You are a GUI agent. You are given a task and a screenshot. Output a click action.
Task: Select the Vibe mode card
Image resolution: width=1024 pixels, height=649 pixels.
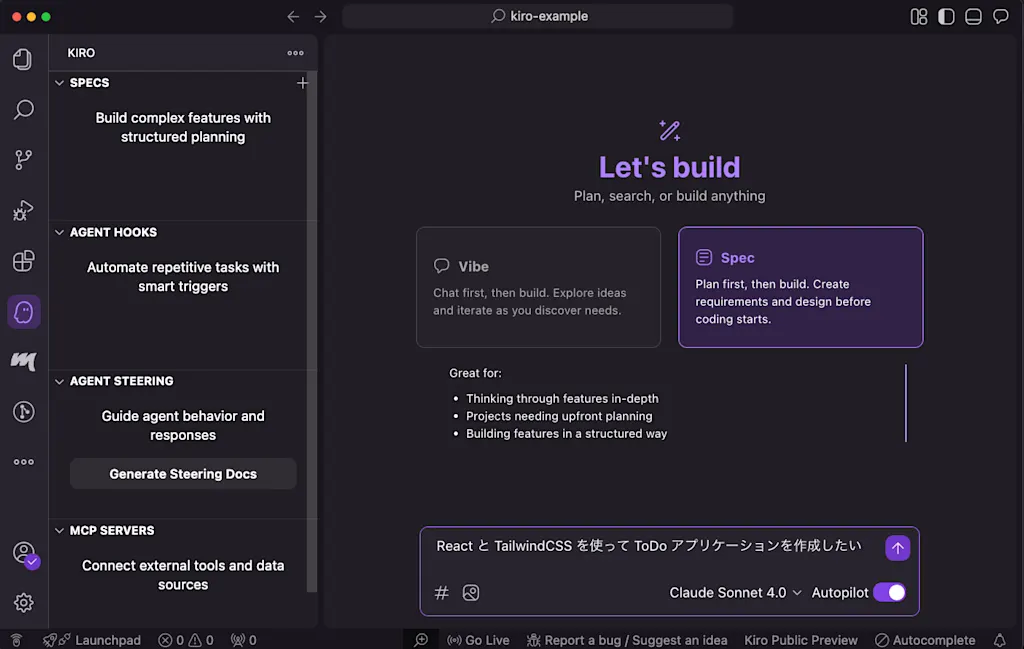point(538,287)
